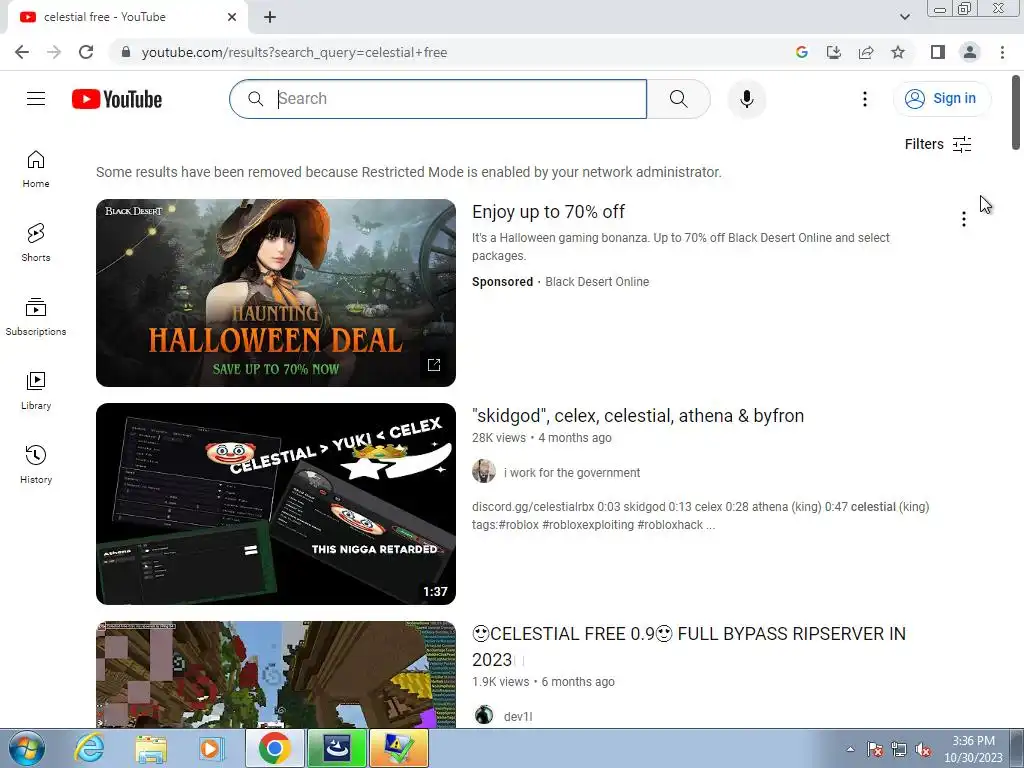The image size is (1024, 768).
Task: Open the Halloween Deal ad thumbnail
Action: (x=276, y=293)
